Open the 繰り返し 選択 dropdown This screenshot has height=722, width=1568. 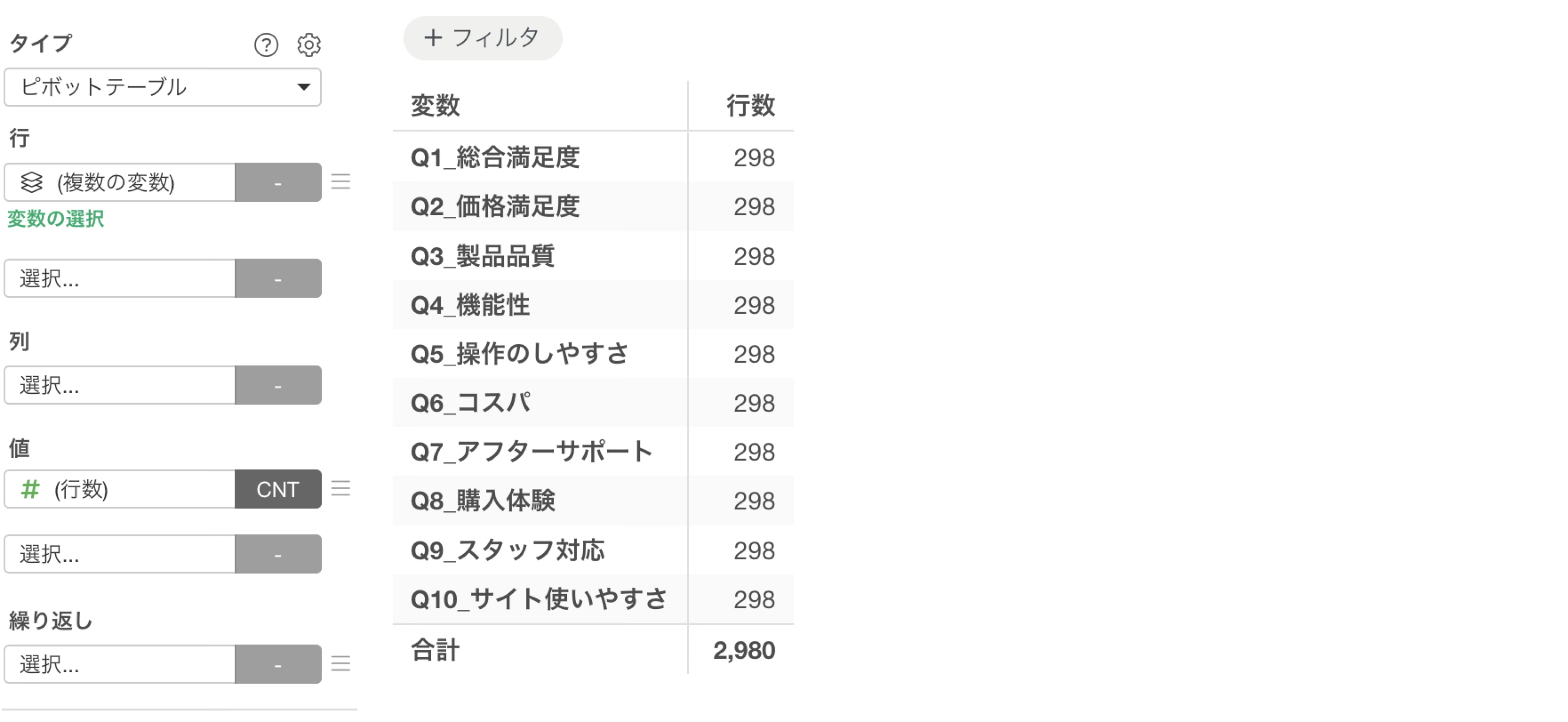click(120, 664)
